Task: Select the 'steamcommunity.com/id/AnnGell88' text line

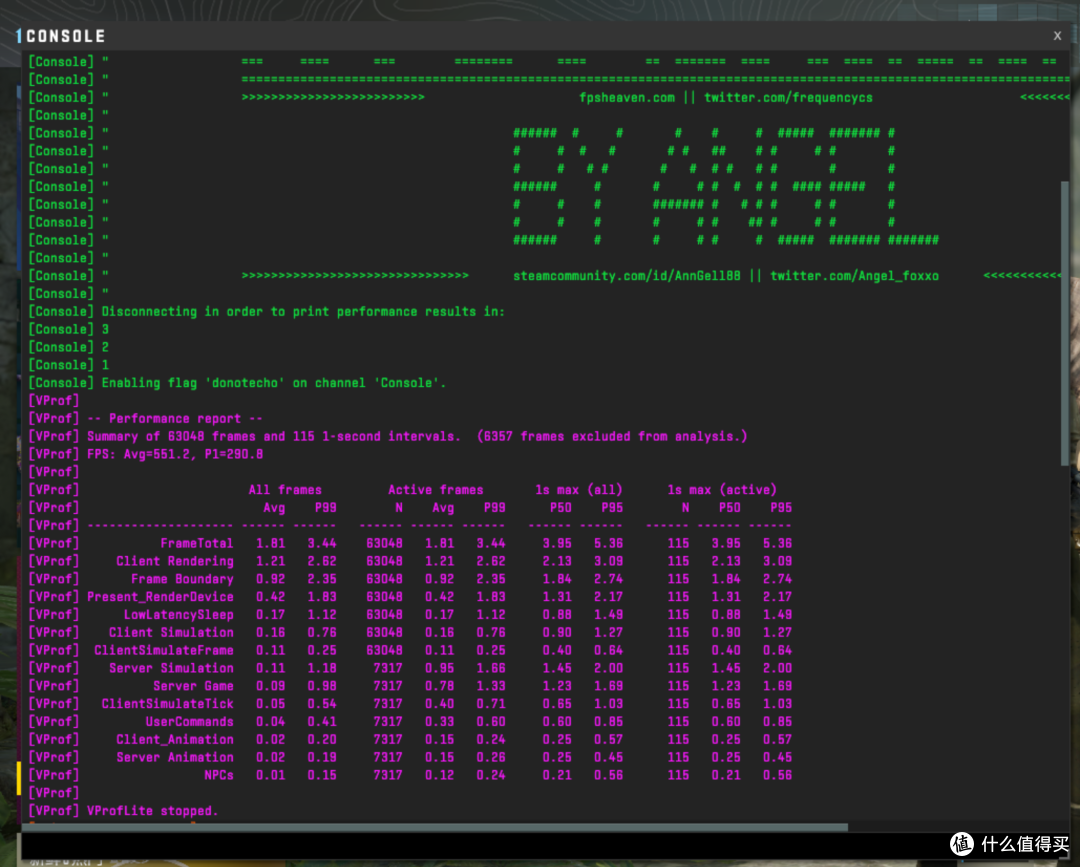Action: coord(627,275)
